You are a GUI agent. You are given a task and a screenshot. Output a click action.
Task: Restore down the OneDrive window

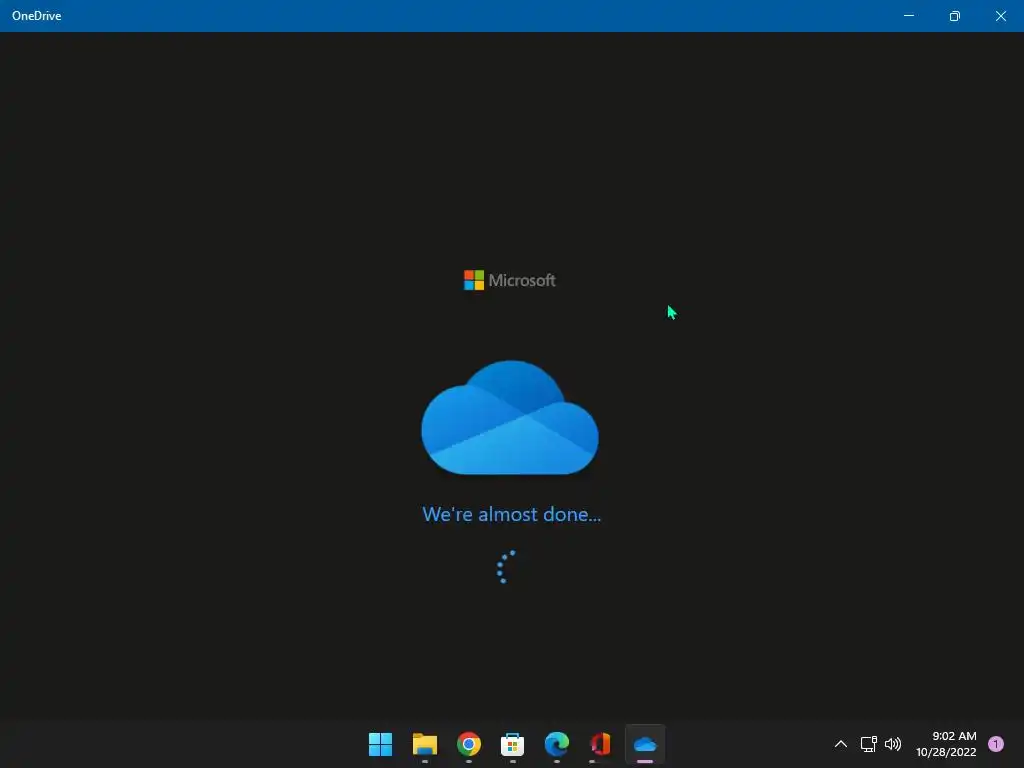point(955,16)
